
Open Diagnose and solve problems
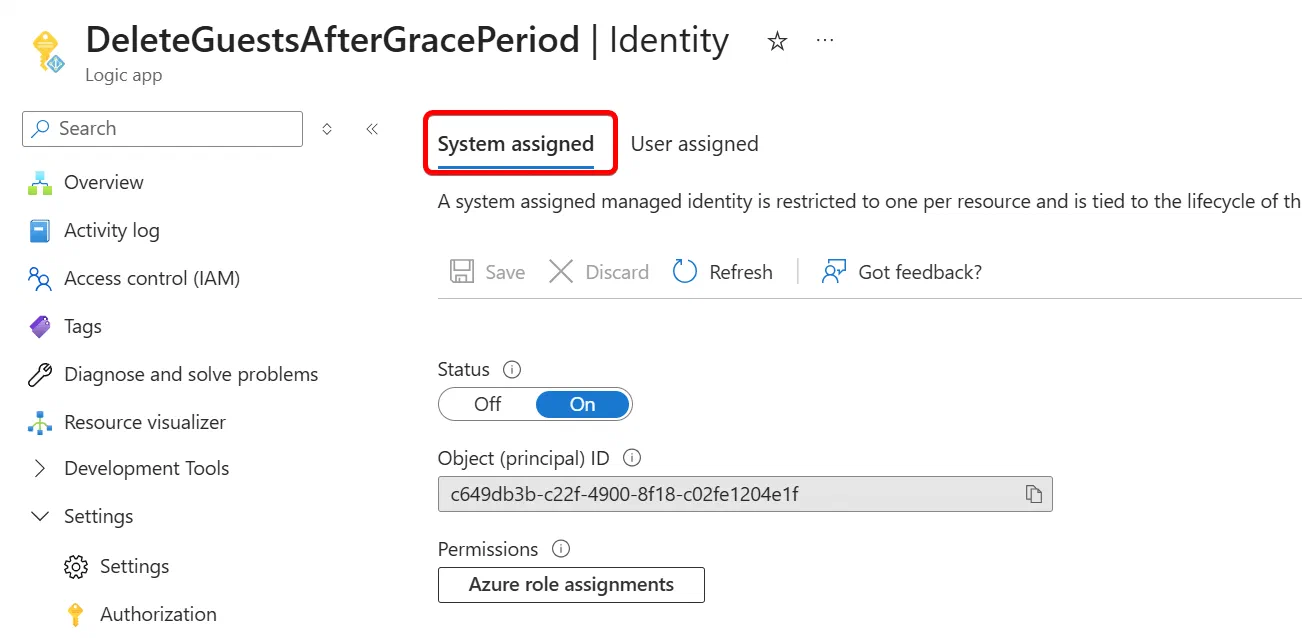191,374
